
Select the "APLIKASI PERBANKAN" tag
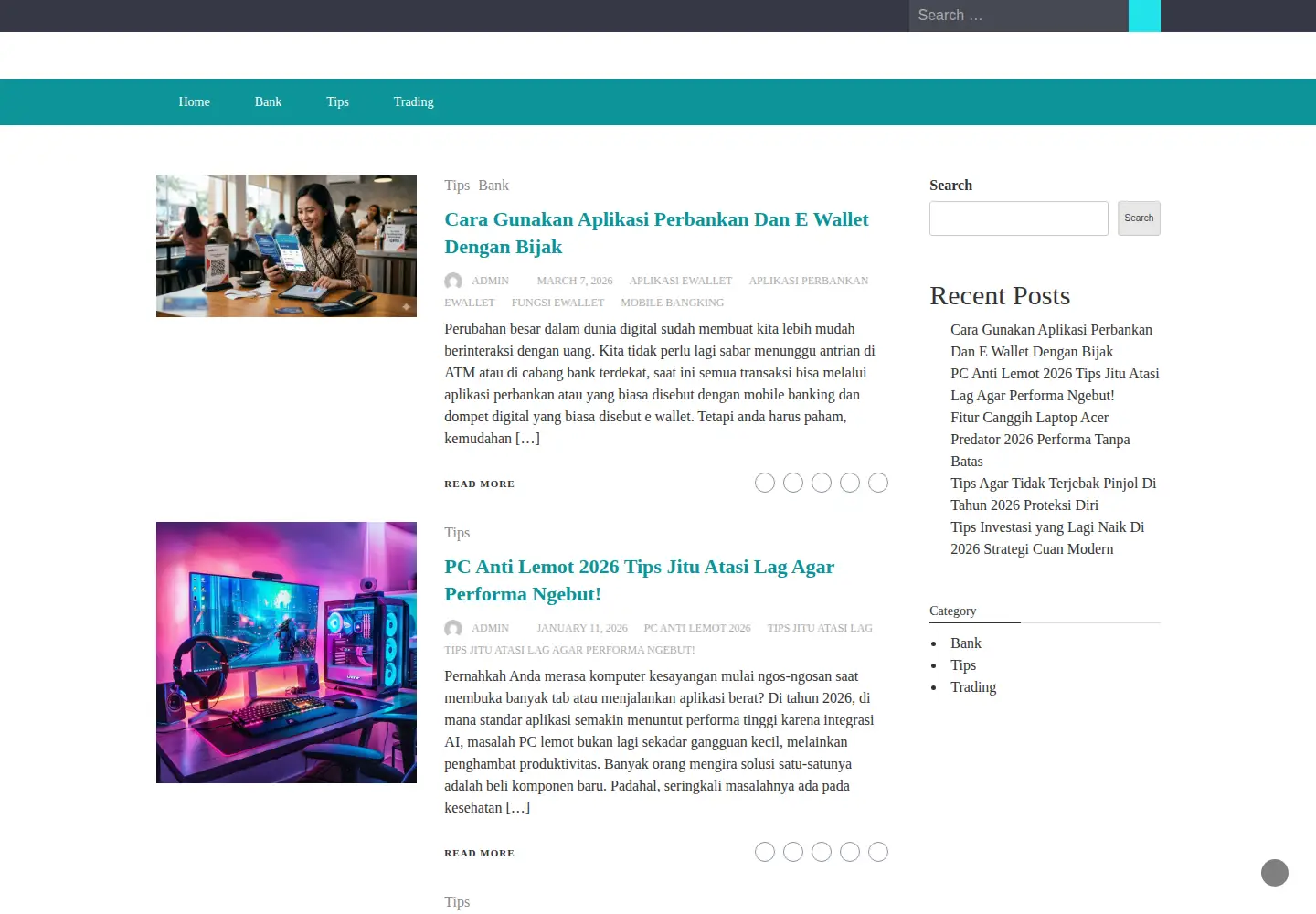tap(809, 281)
